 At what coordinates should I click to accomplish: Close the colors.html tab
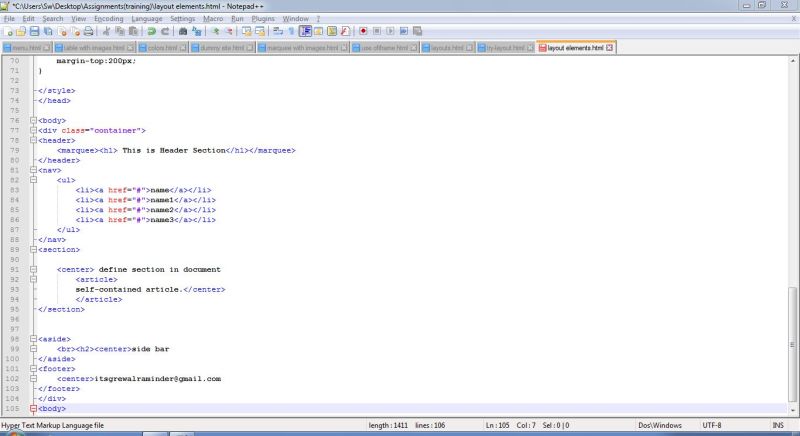coord(183,48)
